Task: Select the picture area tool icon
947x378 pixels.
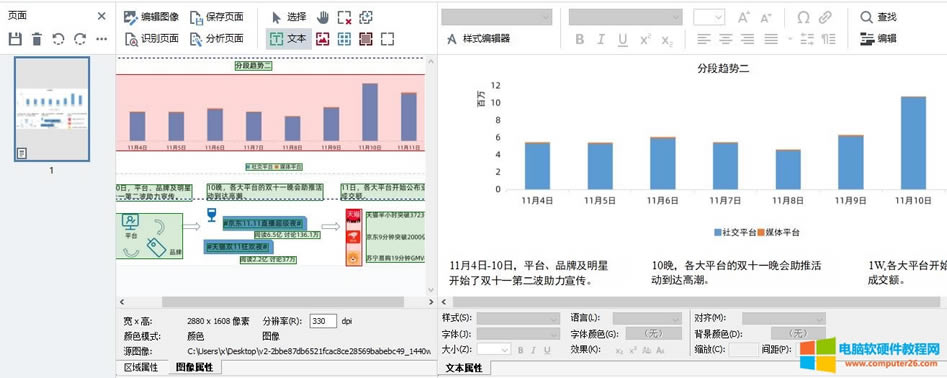Action: pyautogui.click(x=323, y=39)
